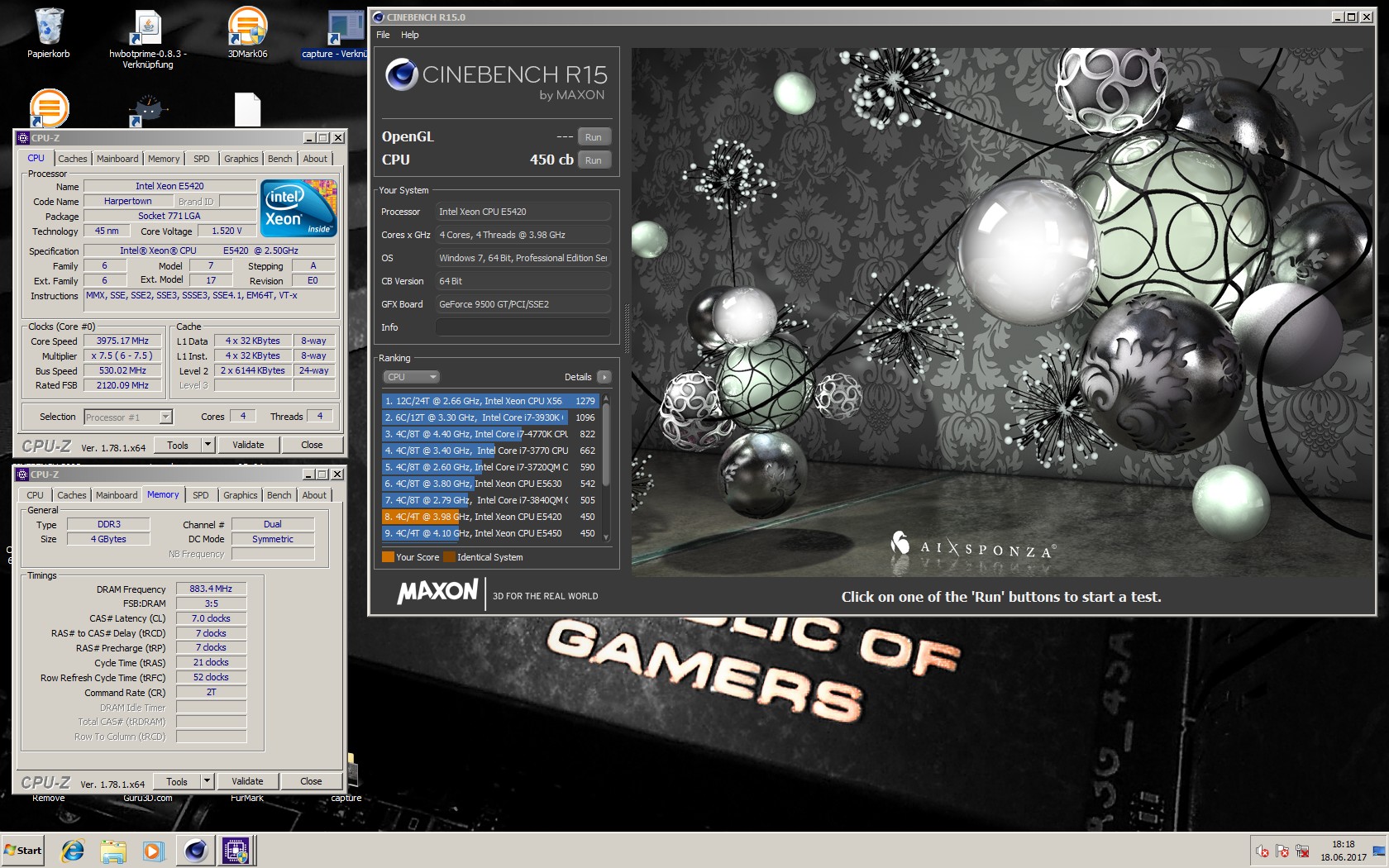Click the Core Voltage 1.520 V value
Image resolution: width=1389 pixels, height=868 pixels.
coord(227,231)
